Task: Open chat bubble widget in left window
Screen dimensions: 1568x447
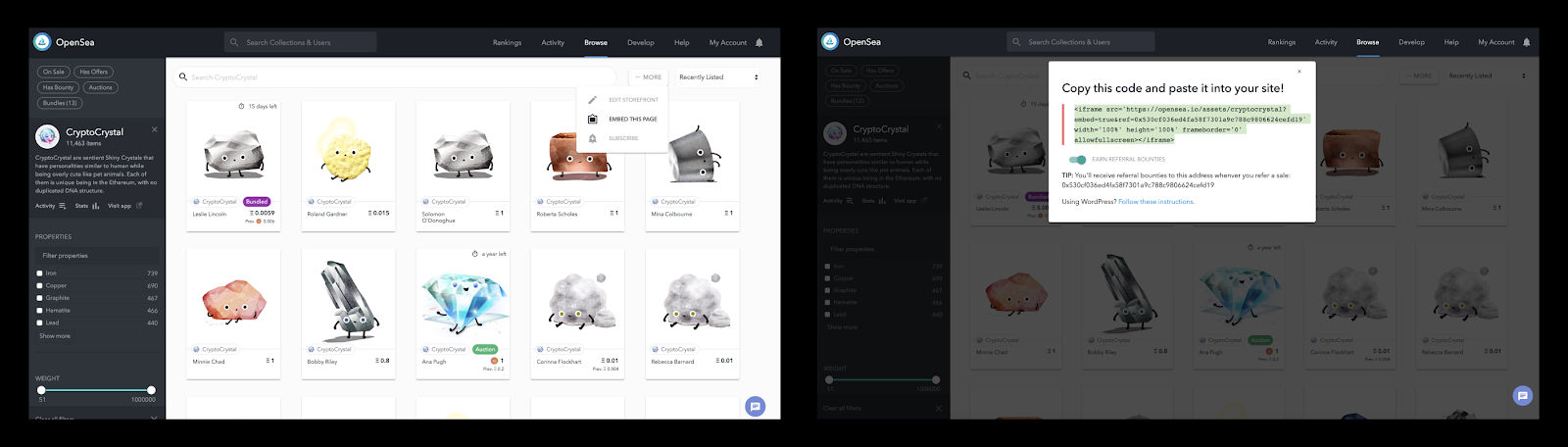Action: coord(755,406)
